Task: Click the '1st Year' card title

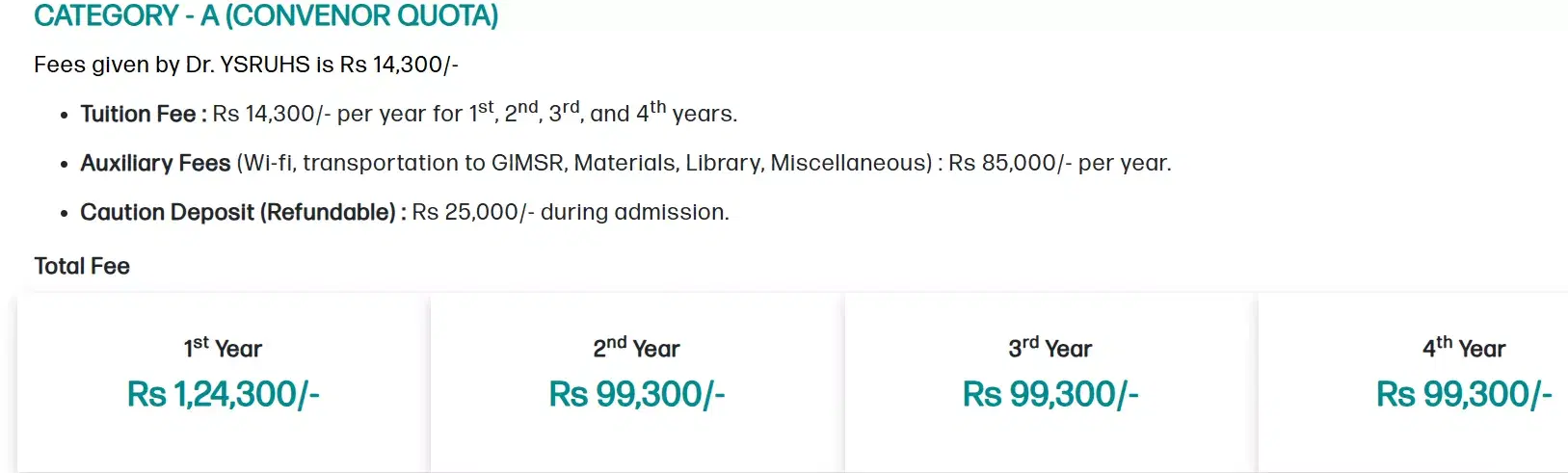Action: [x=223, y=348]
